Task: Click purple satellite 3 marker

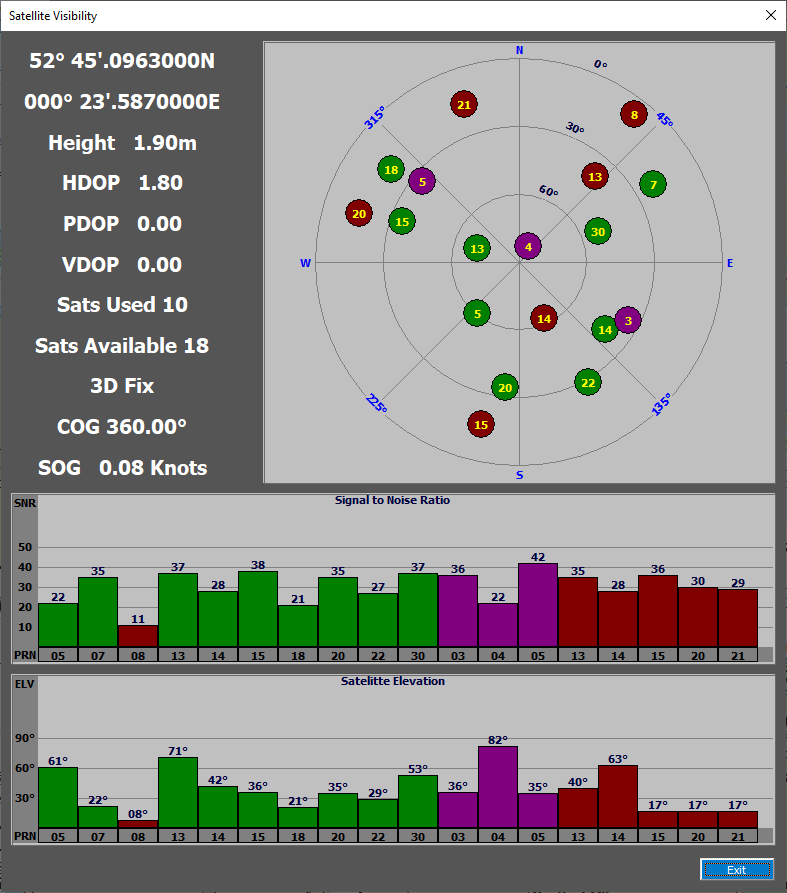Action: pos(628,320)
